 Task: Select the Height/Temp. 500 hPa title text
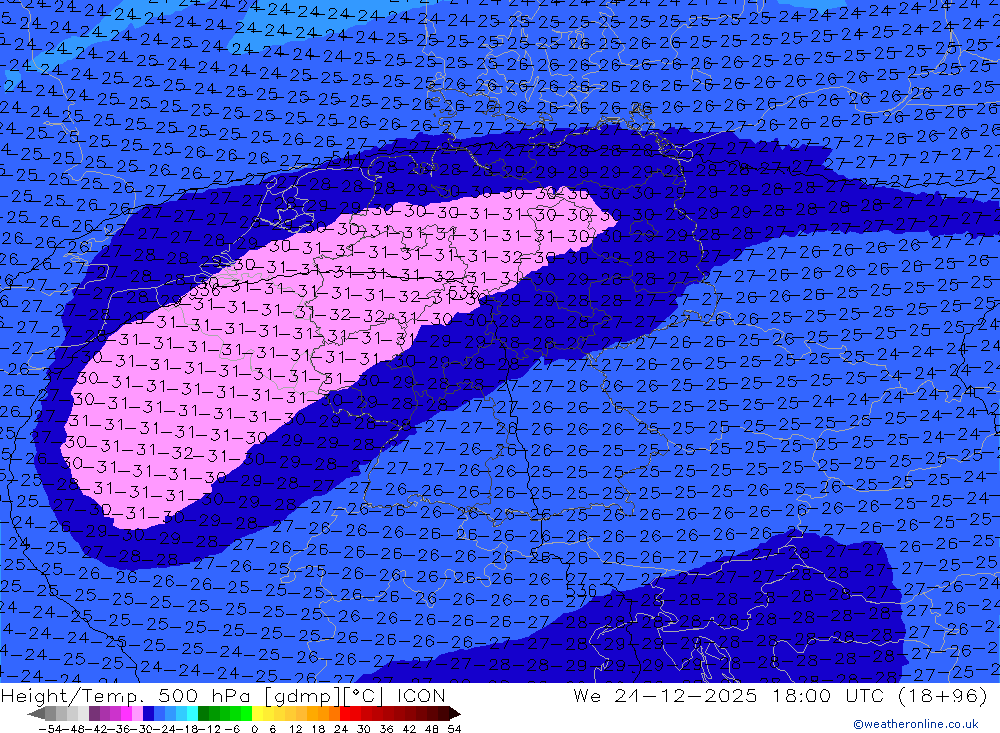[124, 696]
